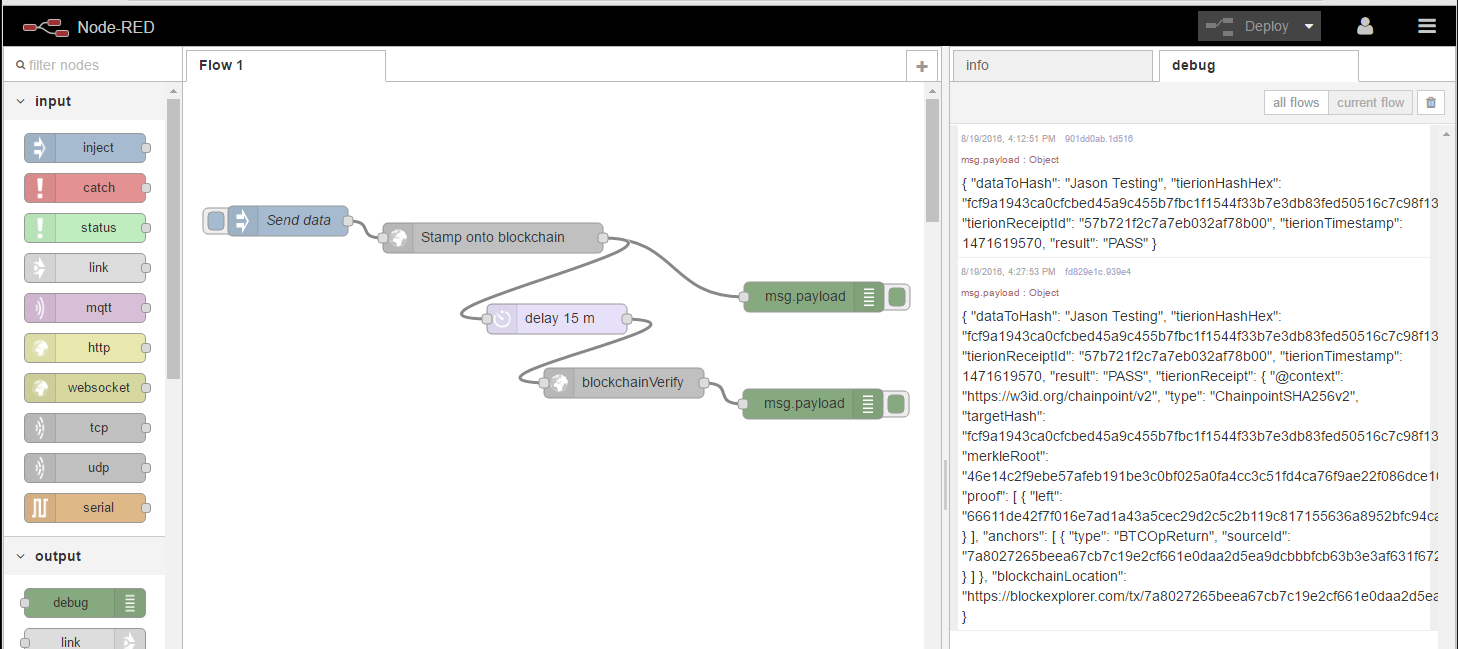Select the mqtt node in the palette
The width and height of the screenshot is (1458, 649).
click(x=85, y=308)
